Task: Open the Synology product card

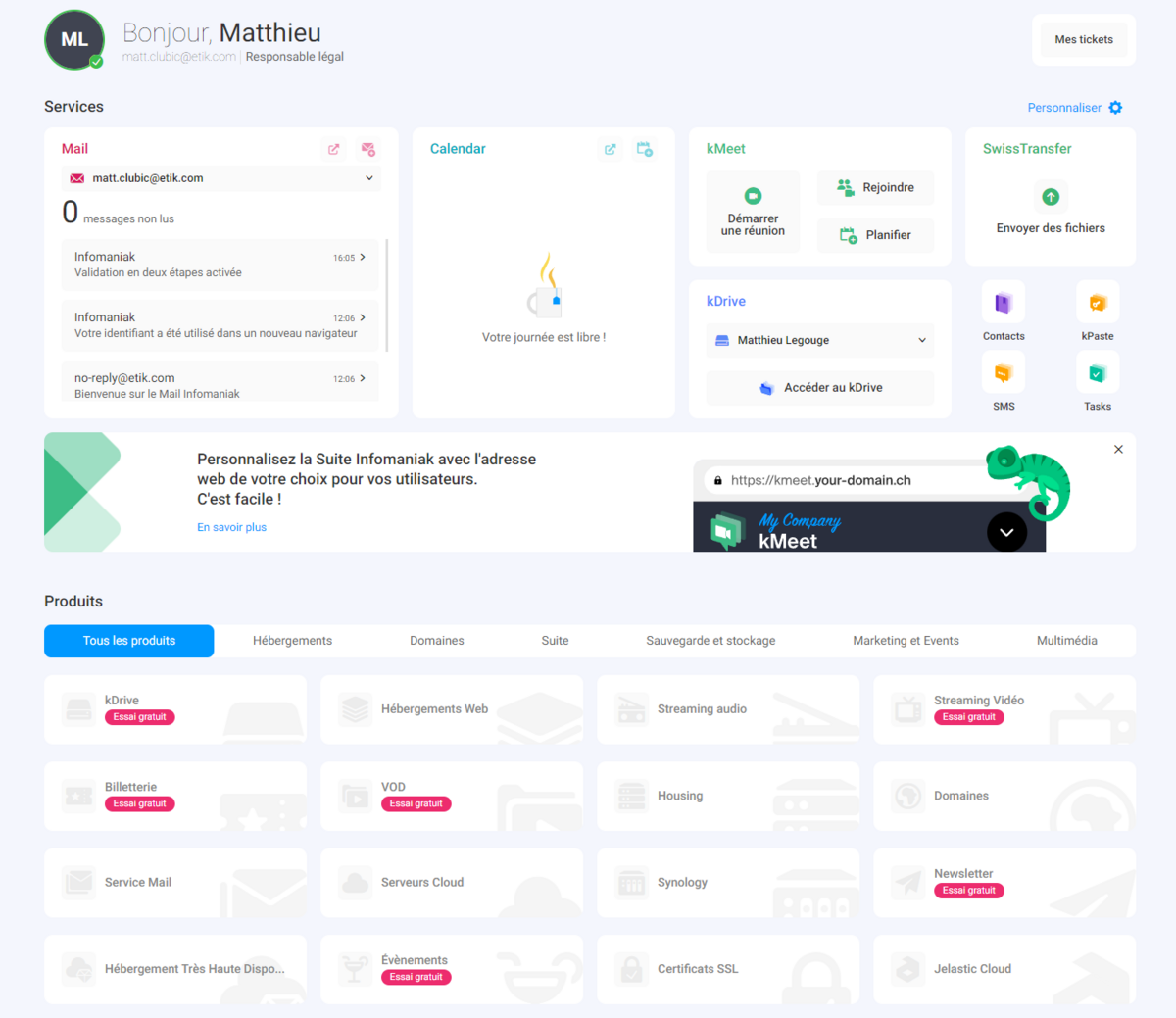Action: pos(728,883)
